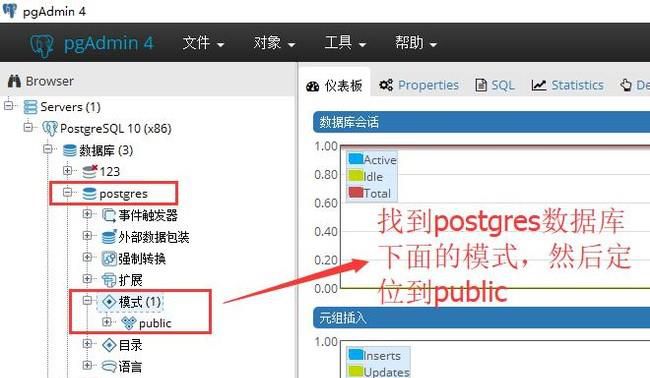Click the 强制转换 icon
Viewport: 650px width, 378px height.
(x=109, y=259)
